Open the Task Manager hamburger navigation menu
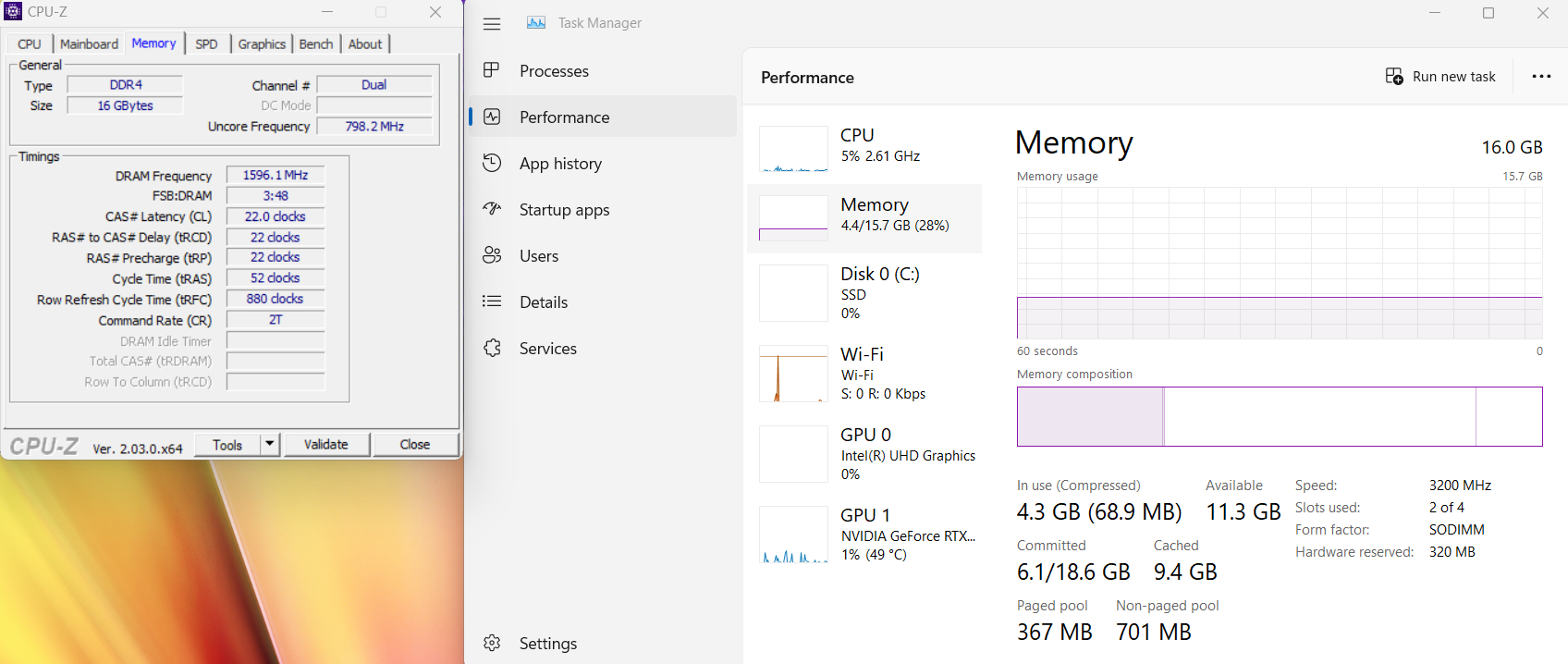The image size is (1568, 664). [492, 23]
